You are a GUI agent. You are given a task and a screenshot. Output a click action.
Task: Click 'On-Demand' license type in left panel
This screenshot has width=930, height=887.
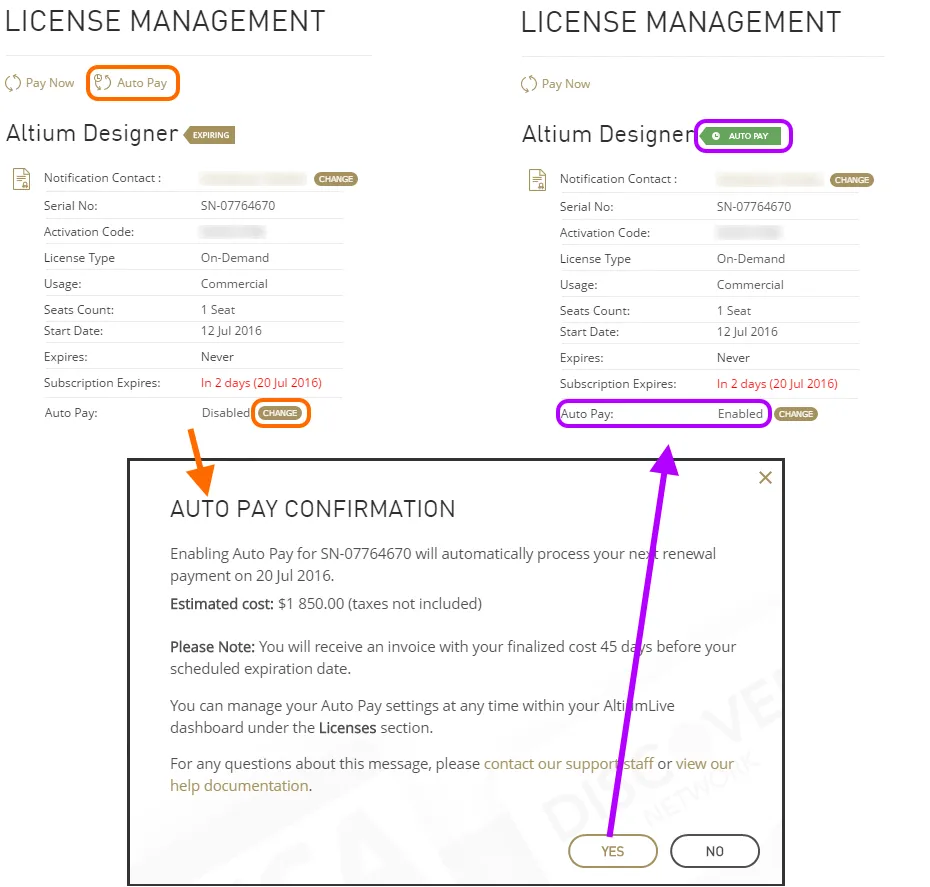coord(235,258)
